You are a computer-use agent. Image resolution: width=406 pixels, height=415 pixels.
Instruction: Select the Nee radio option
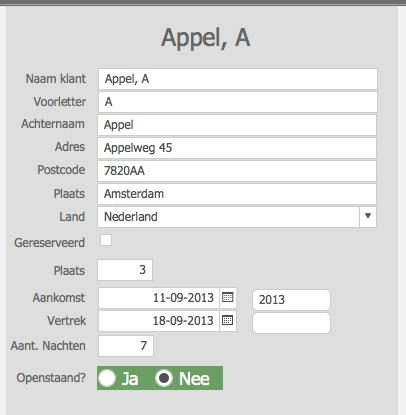pyautogui.click(x=164, y=378)
